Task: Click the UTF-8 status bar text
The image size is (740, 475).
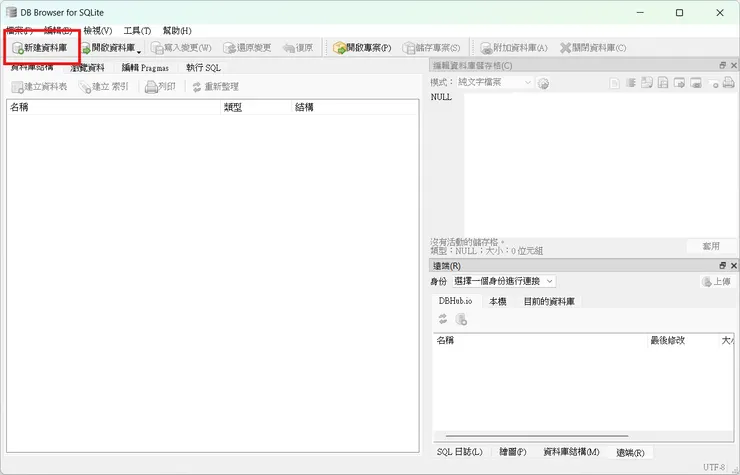Action: click(x=714, y=467)
